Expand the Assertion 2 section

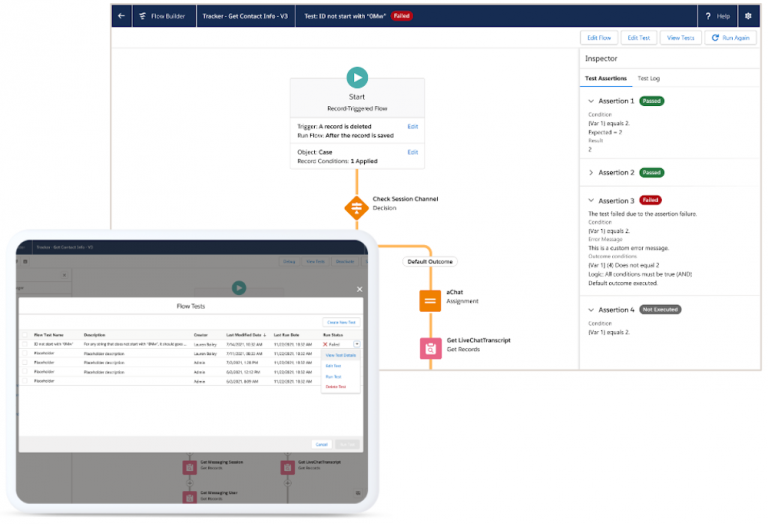click(x=591, y=173)
